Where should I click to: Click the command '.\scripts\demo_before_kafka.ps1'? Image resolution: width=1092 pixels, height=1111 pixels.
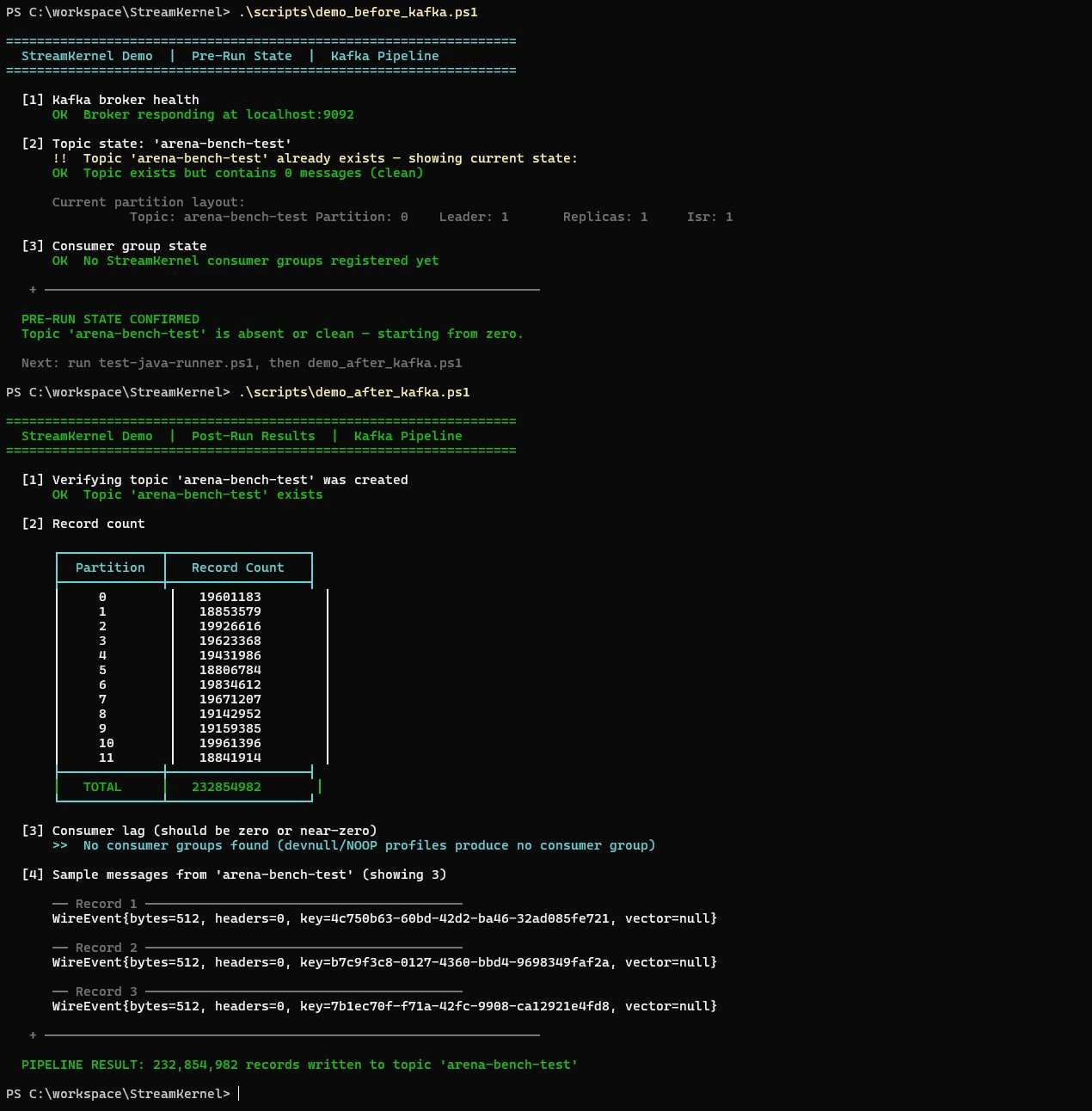[x=358, y=12]
